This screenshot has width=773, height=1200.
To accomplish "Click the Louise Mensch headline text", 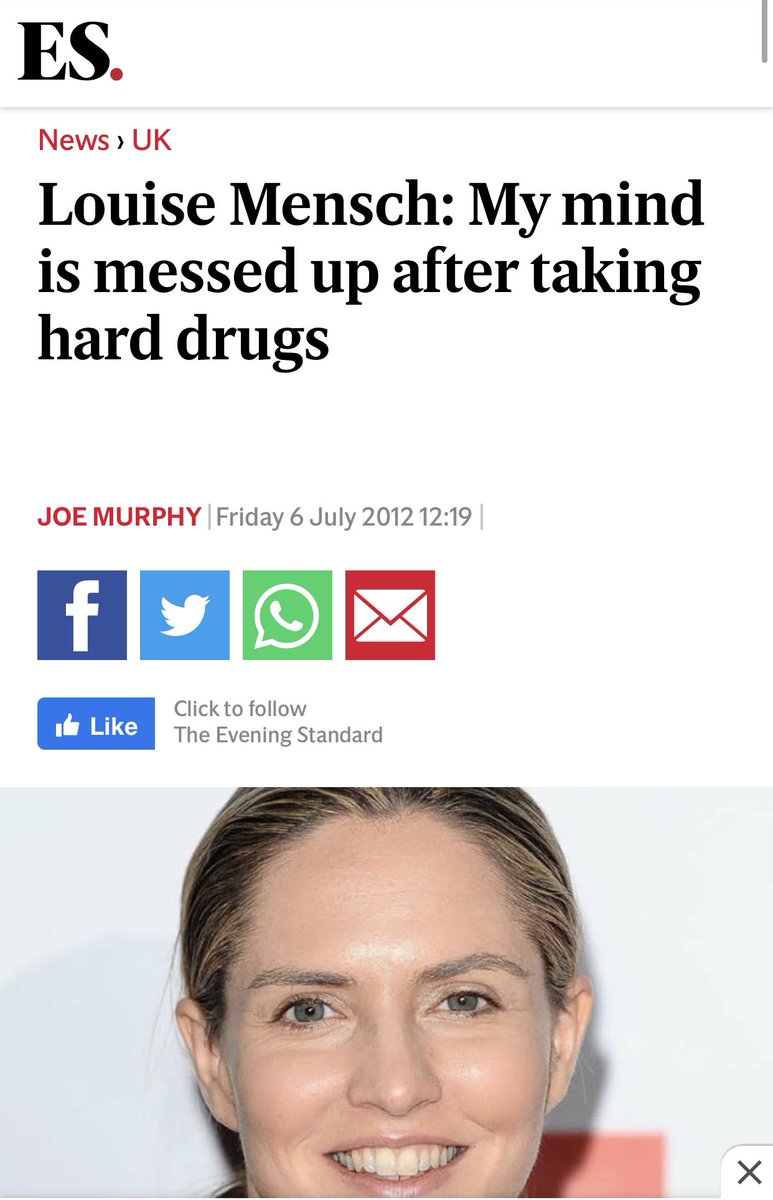I will 371,272.
